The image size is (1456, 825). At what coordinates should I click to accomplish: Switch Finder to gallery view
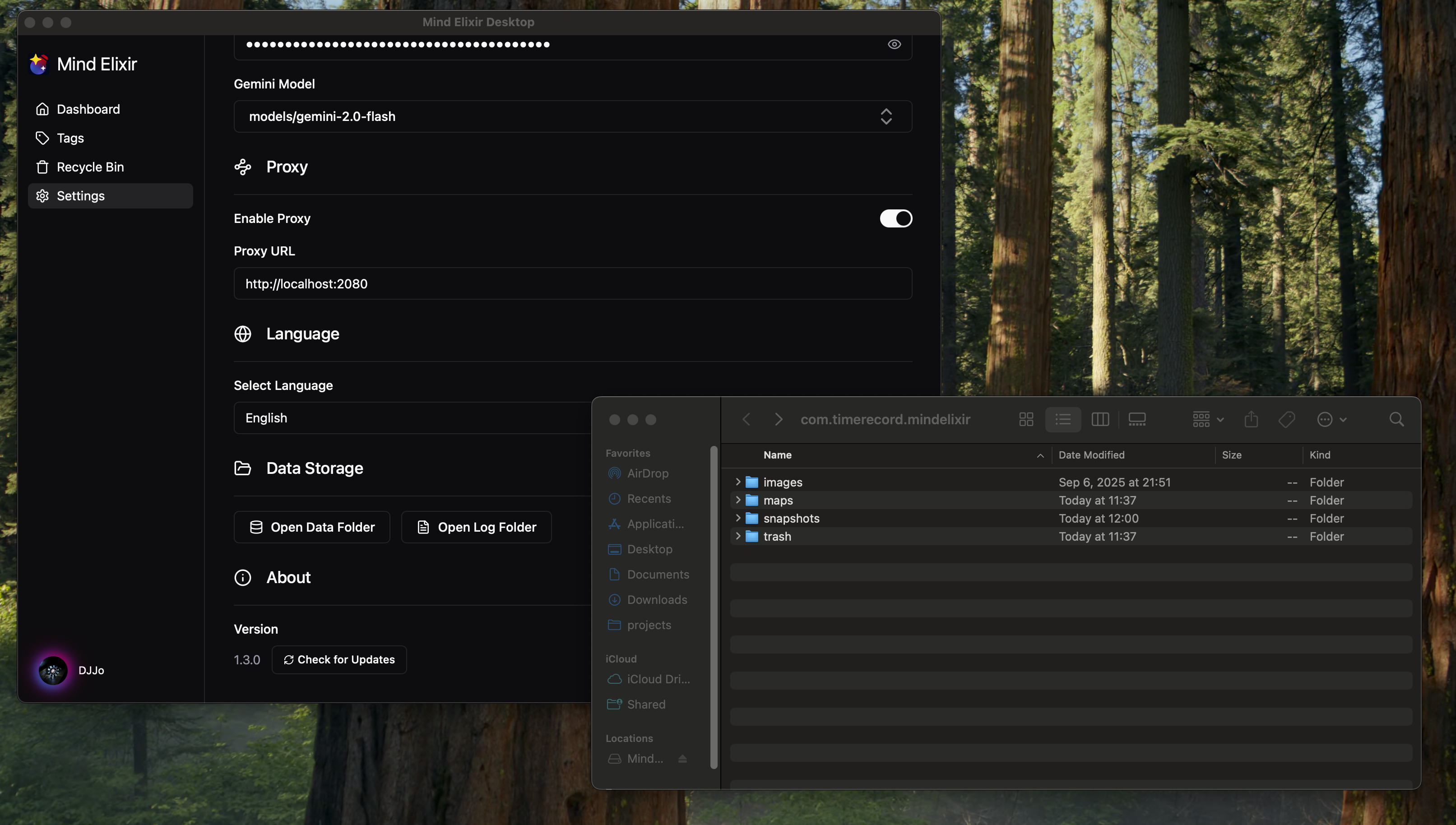(1136, 419)
